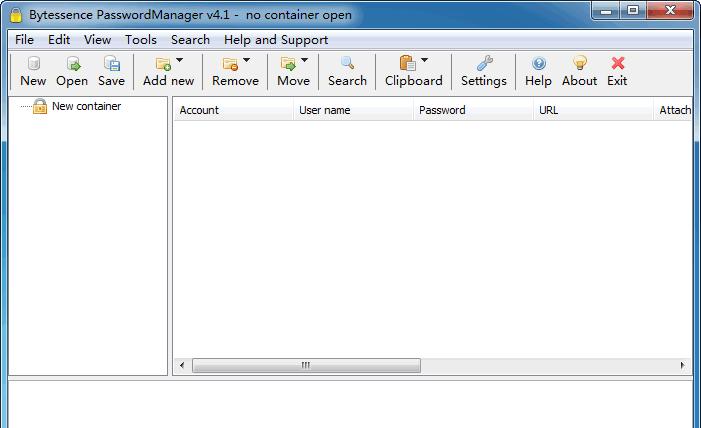Open Help with the question mark icon
701x428 pixels.
point(539,64)
